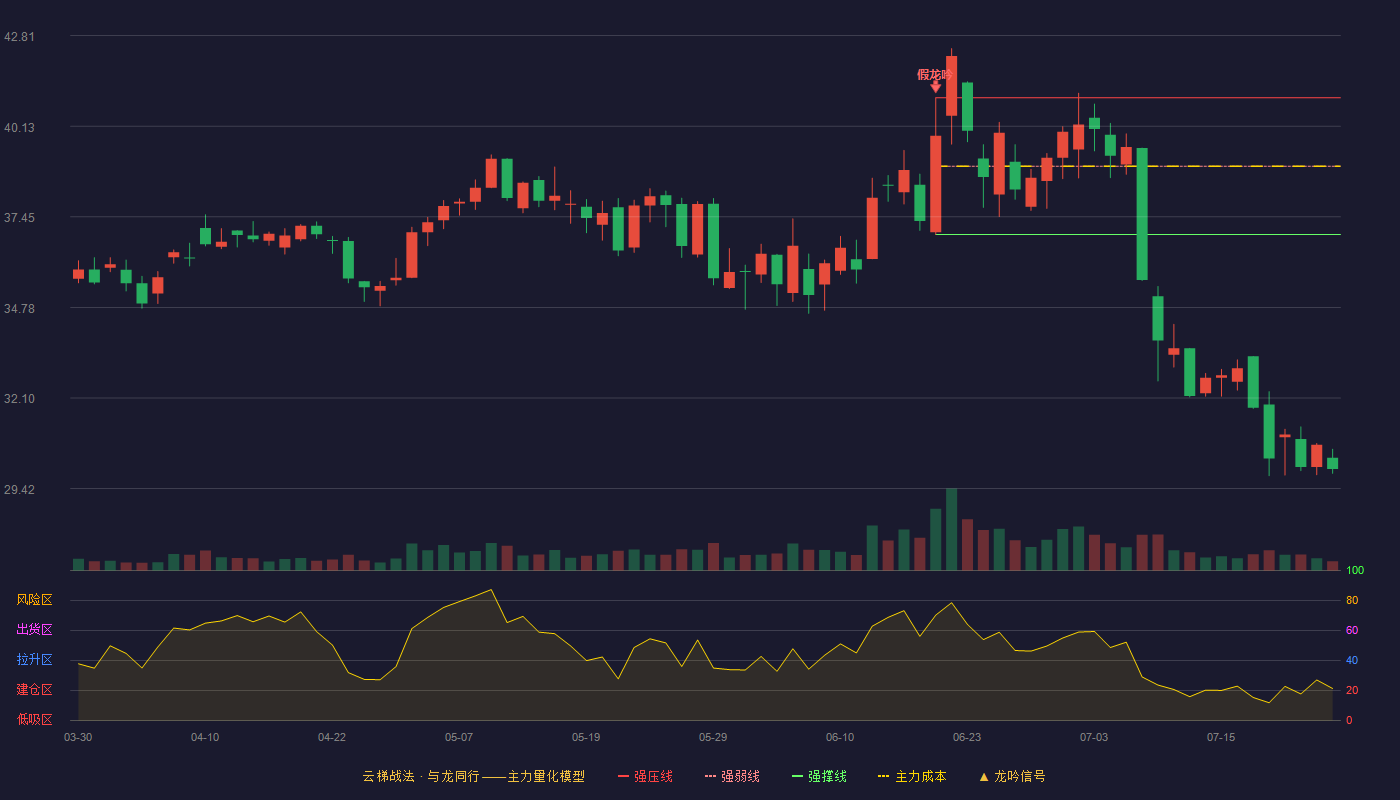
Task: Click the tall red candle under 假龙吟
Action: tap(936, 184)
